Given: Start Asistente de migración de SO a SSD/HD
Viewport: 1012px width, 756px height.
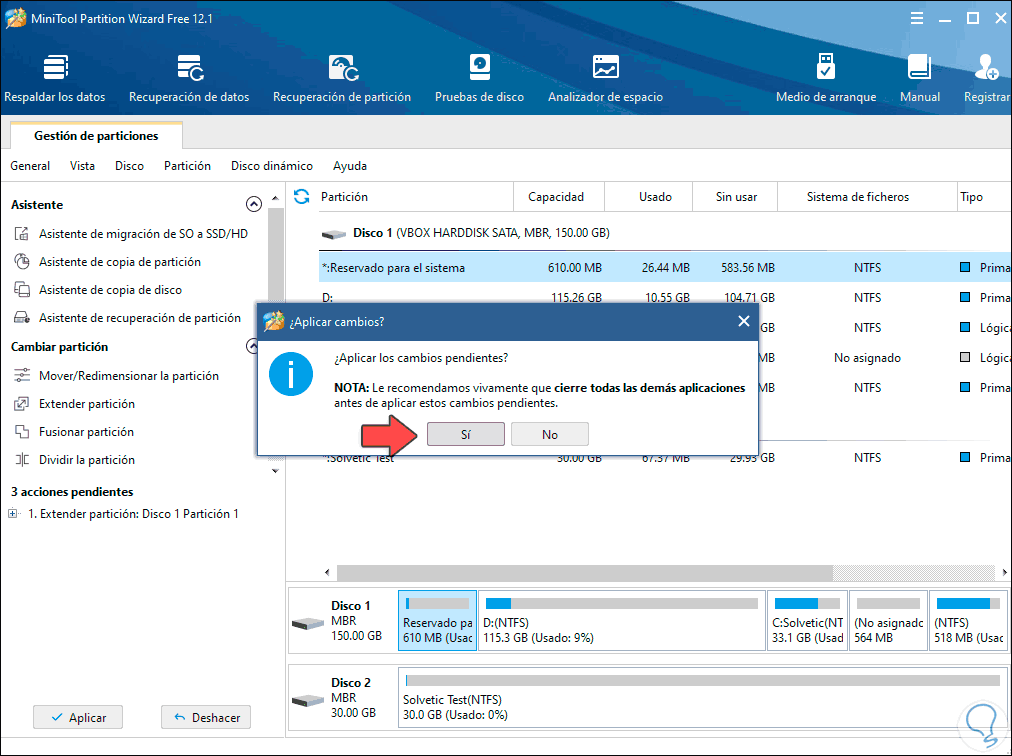Looking at the screenshot, I should tap(131, 234).
